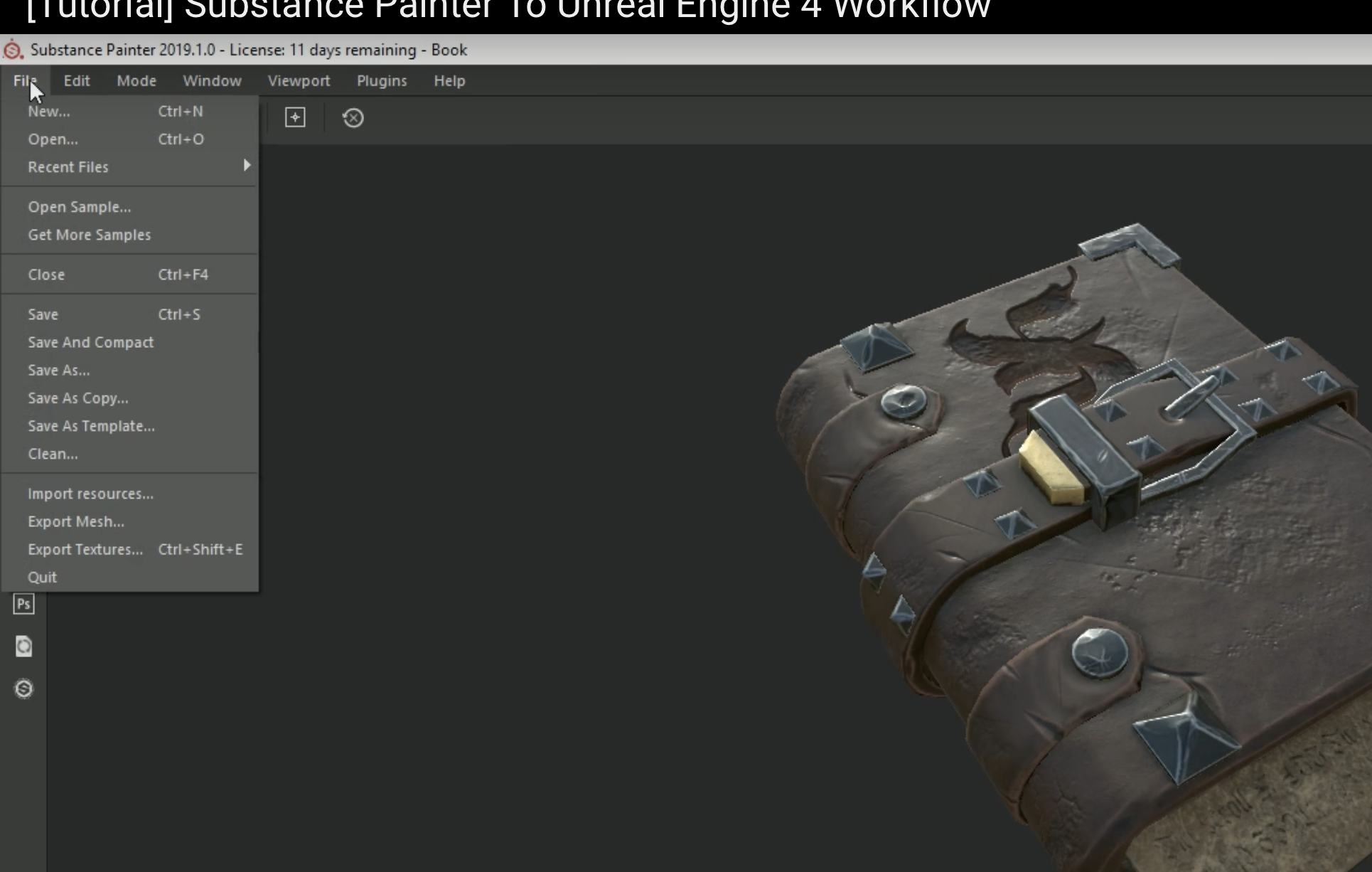Open the Viewport menu

[299, 81]
